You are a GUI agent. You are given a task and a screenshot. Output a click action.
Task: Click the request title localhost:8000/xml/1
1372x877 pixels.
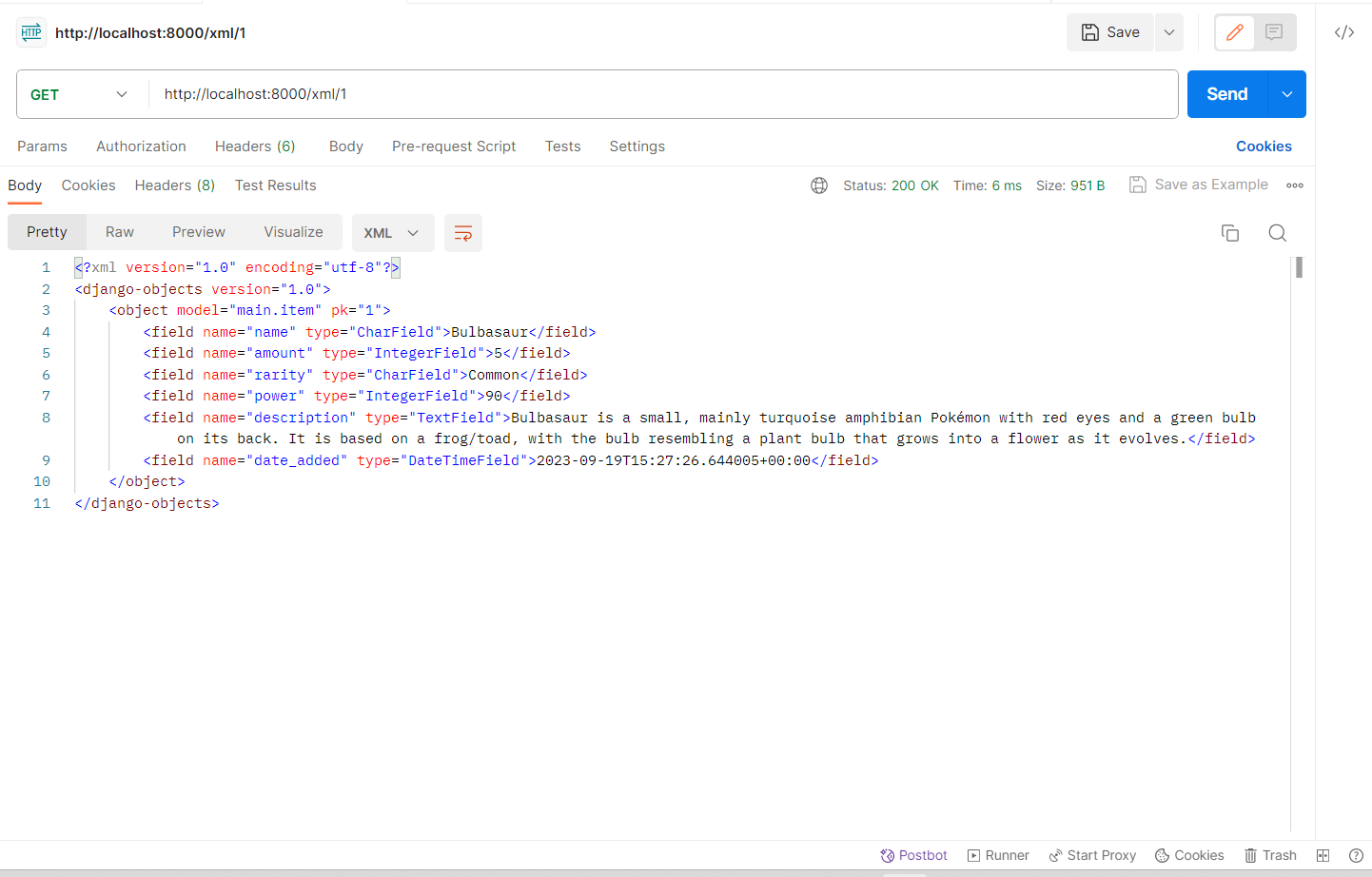pyautogui.click(x=150, y=32)
